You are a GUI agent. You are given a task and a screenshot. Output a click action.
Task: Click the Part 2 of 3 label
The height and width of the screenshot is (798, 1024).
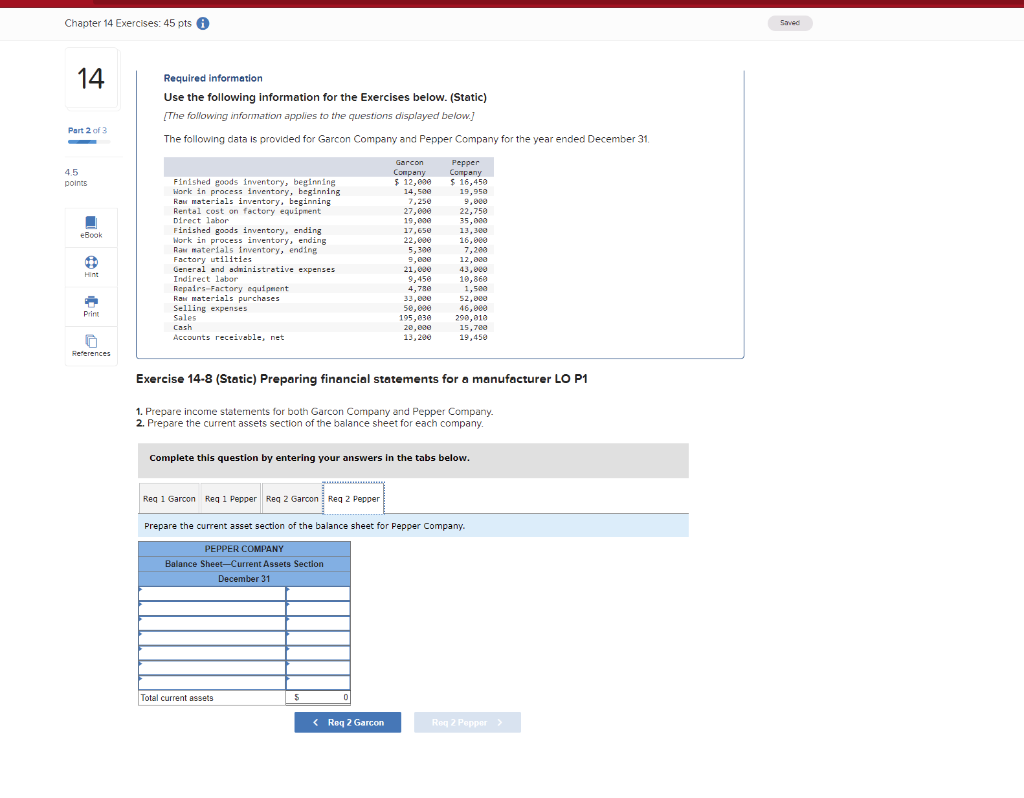(x=88, y=131)
